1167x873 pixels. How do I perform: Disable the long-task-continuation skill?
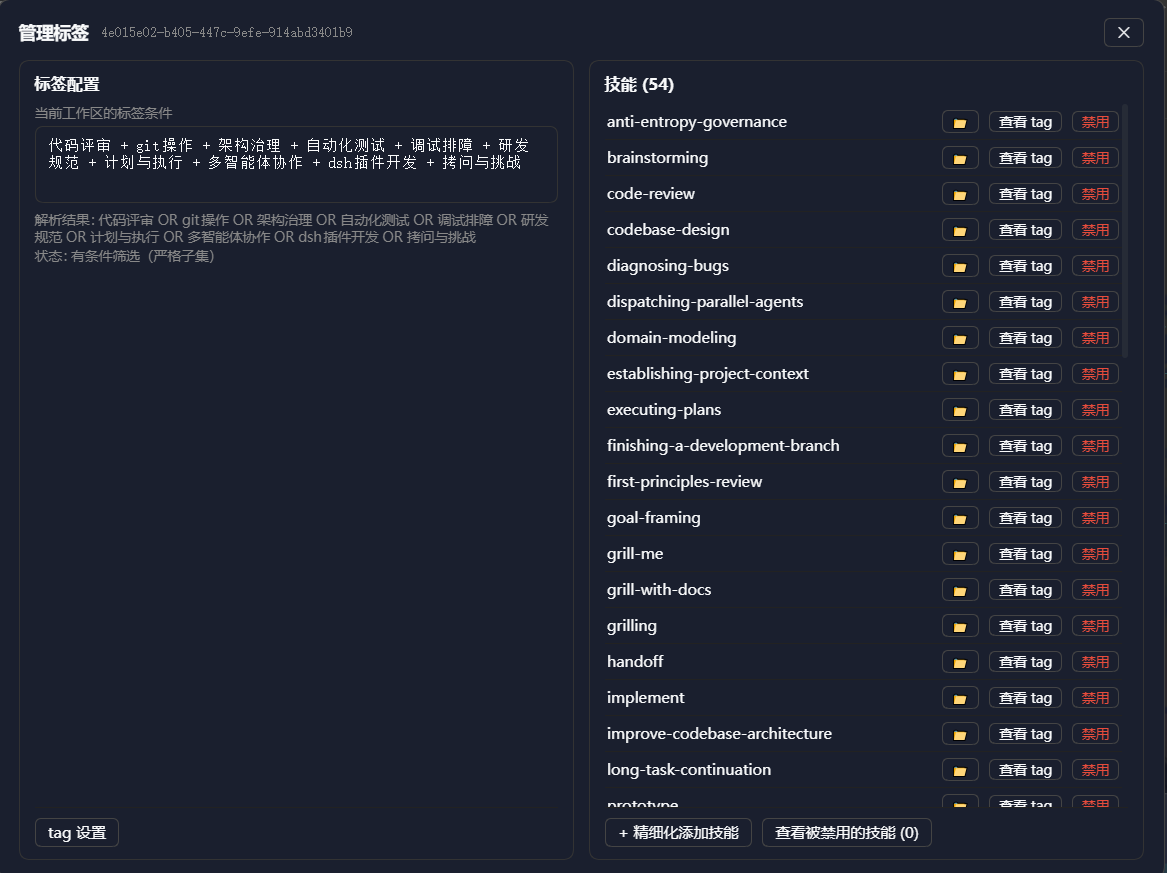point(1095,770)
